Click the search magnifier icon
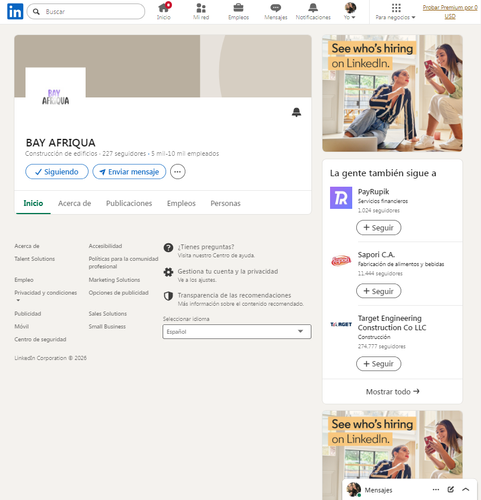Viewport: 481px width, 500px height. 36,12
